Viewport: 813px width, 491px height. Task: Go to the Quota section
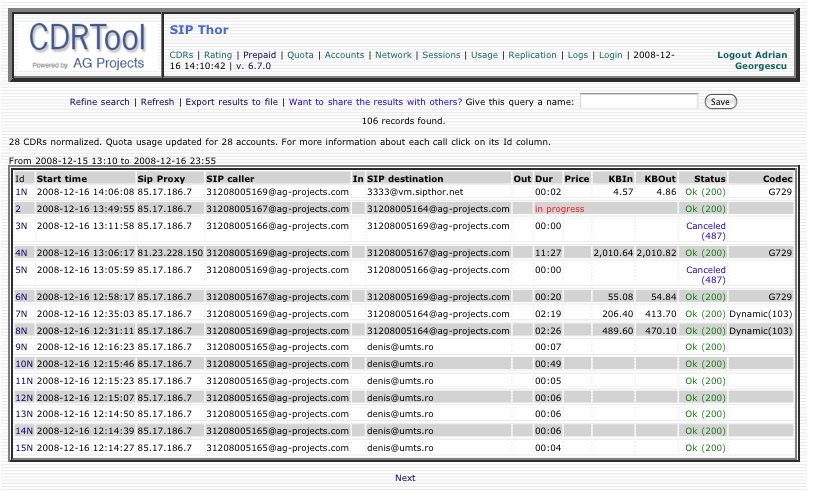[300, 55]
